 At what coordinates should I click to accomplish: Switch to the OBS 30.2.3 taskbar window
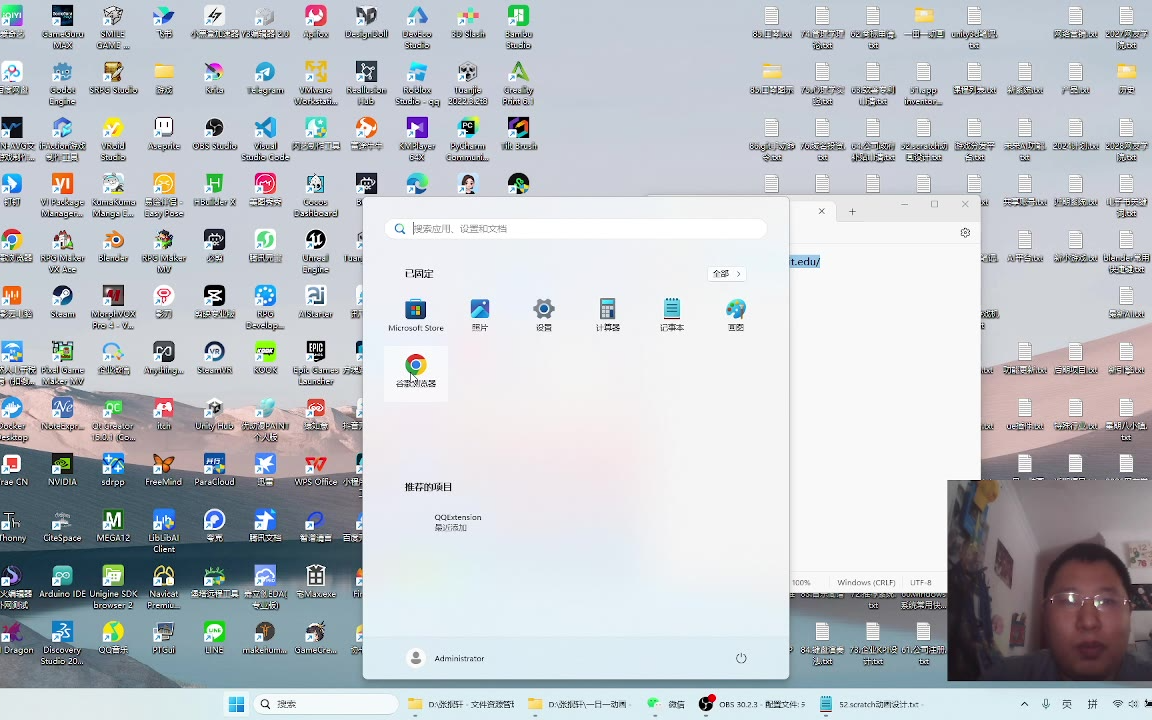[752, 704]
